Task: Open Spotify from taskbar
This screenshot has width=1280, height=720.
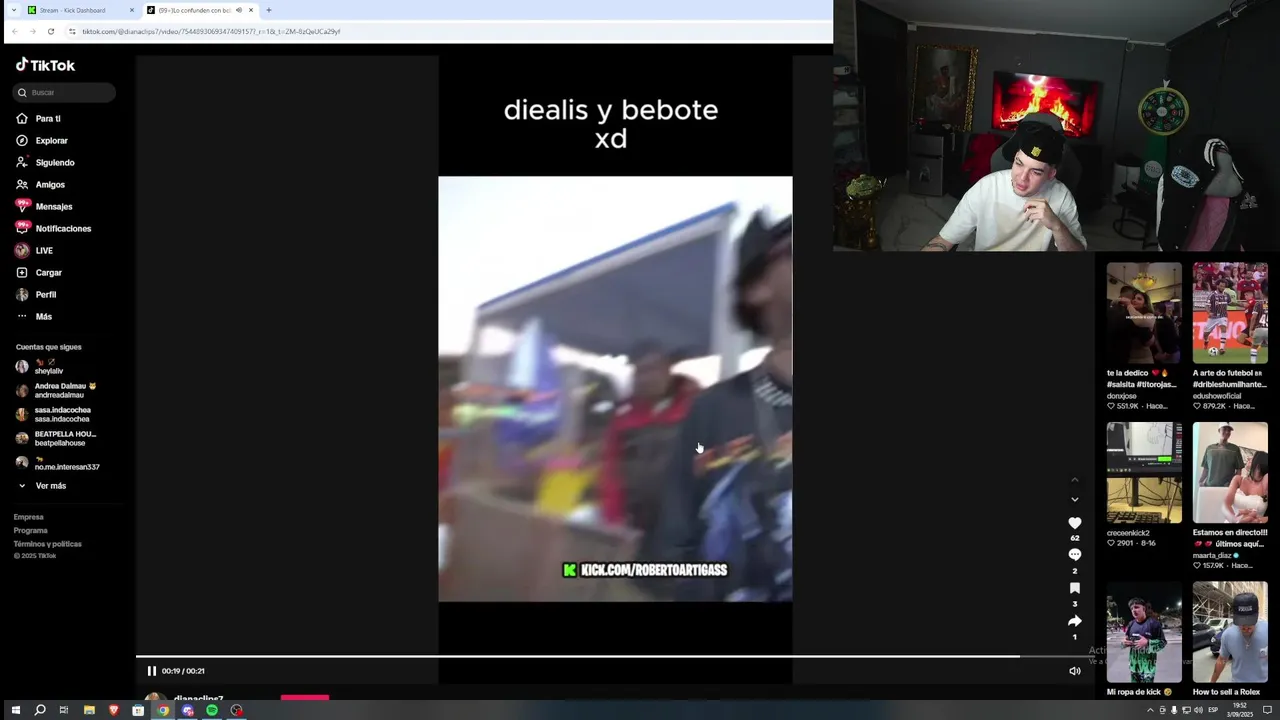Action: 212,710
